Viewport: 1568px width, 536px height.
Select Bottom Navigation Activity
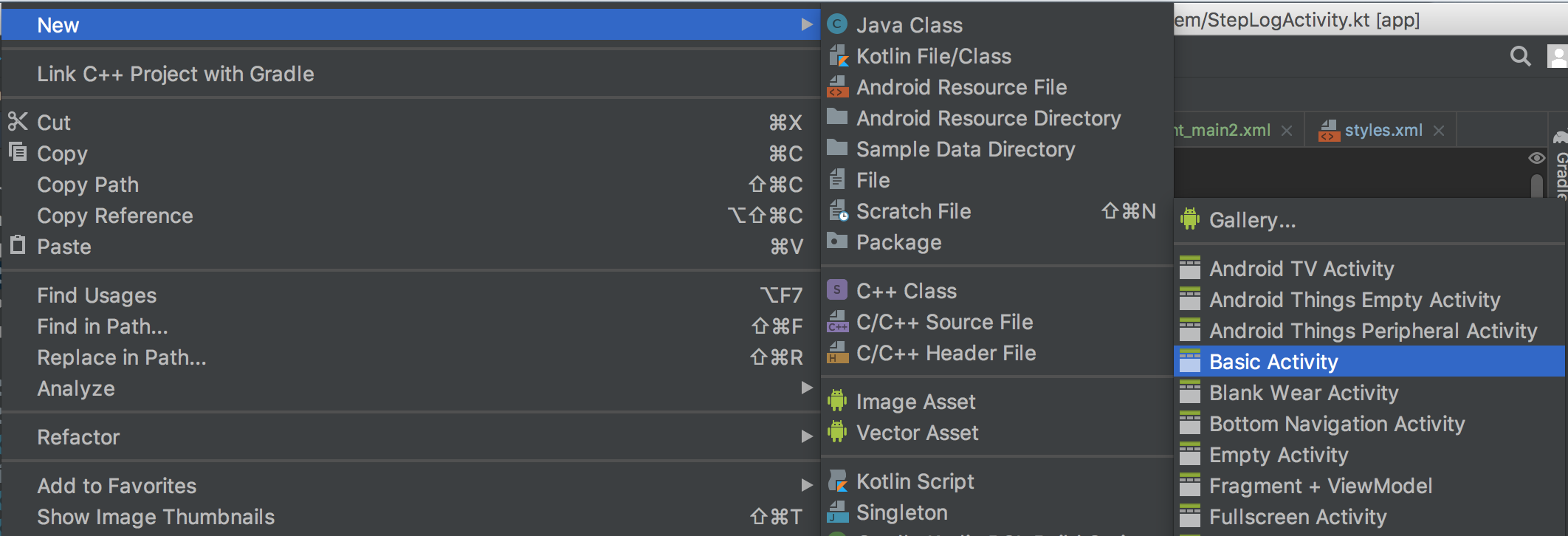(x=1369, y=424)
